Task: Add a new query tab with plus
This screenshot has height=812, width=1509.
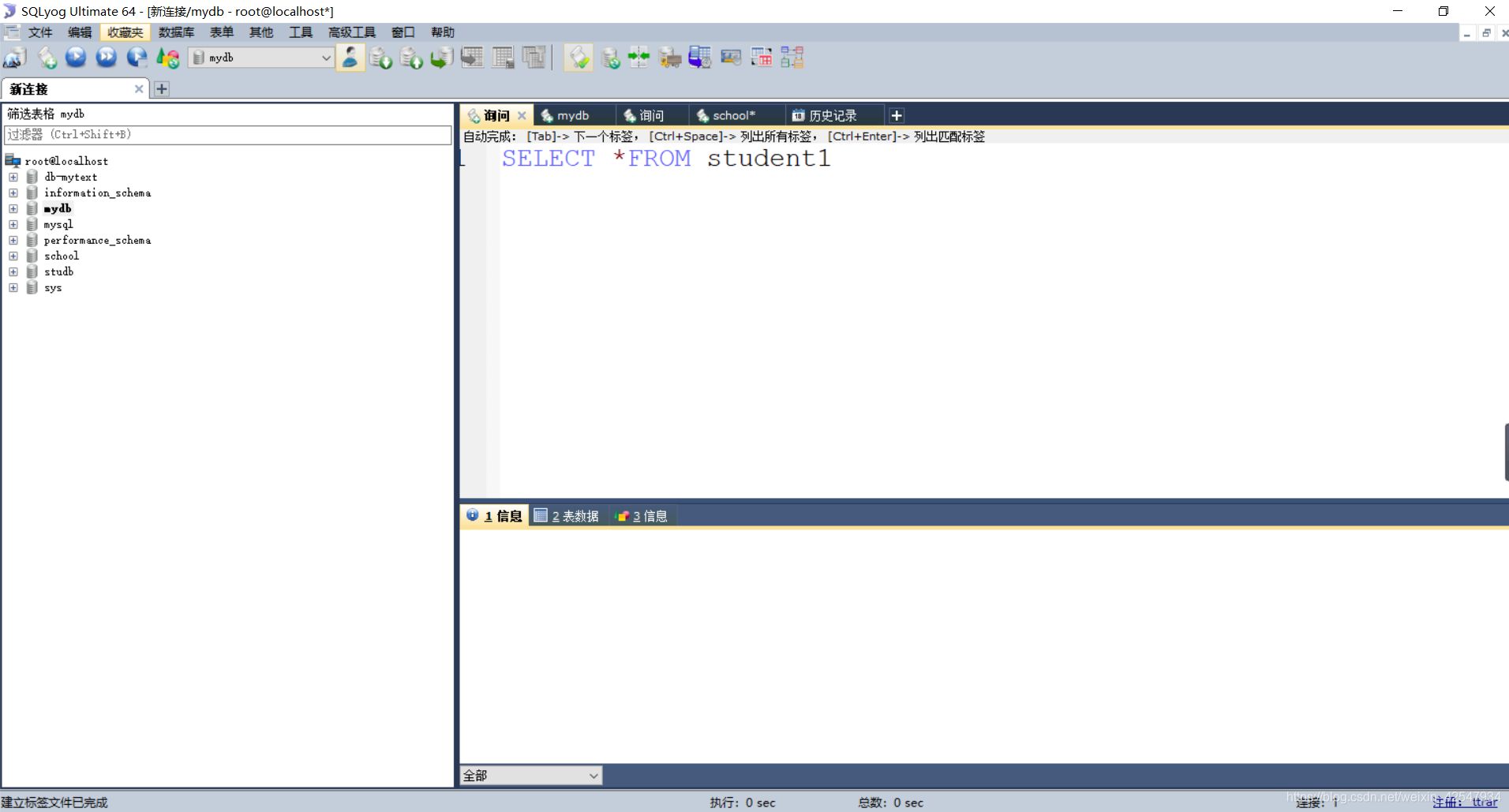Action: tap(897, 115)
